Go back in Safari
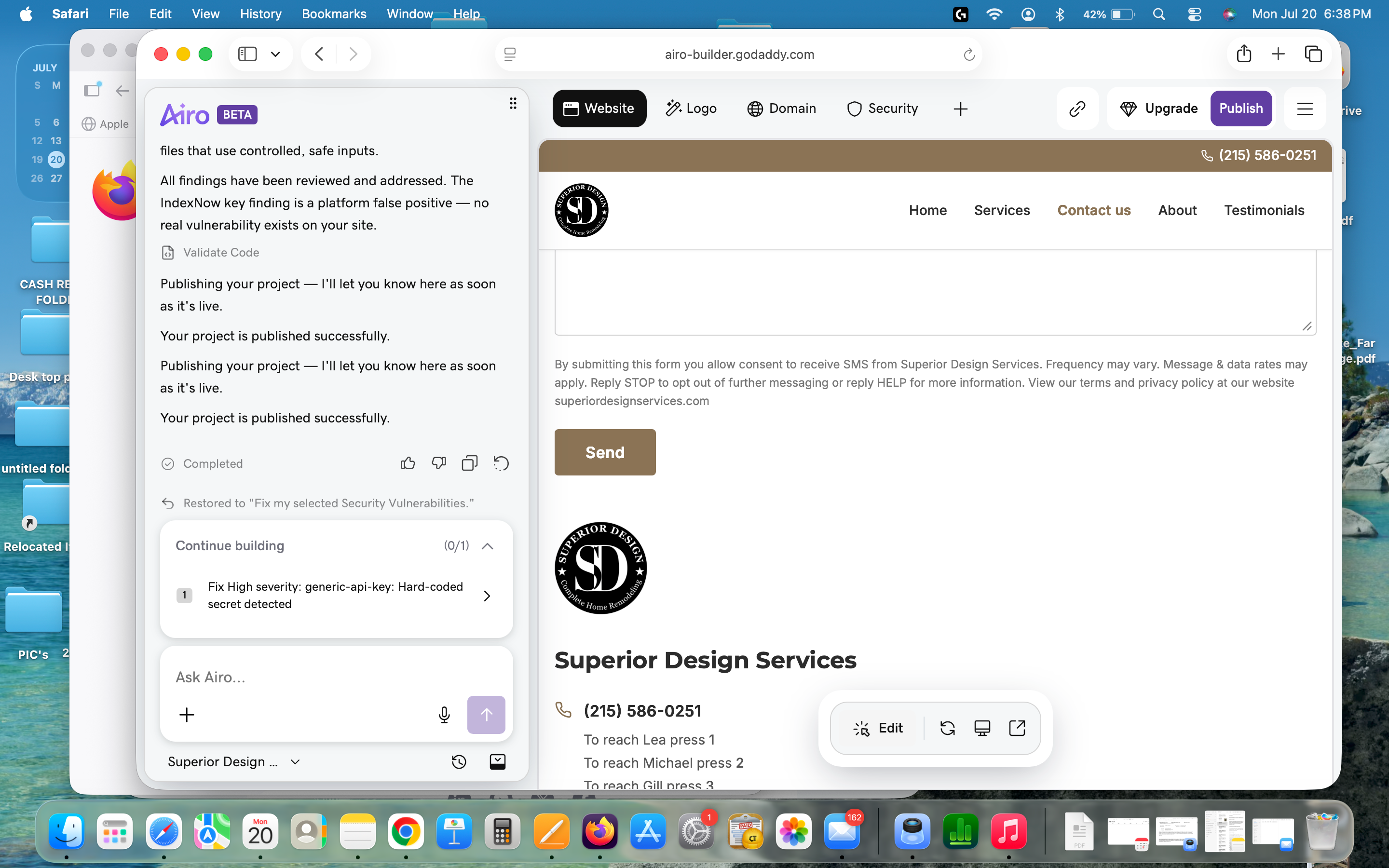Viewport: 1389px width, 868px height. coord(319,54)
